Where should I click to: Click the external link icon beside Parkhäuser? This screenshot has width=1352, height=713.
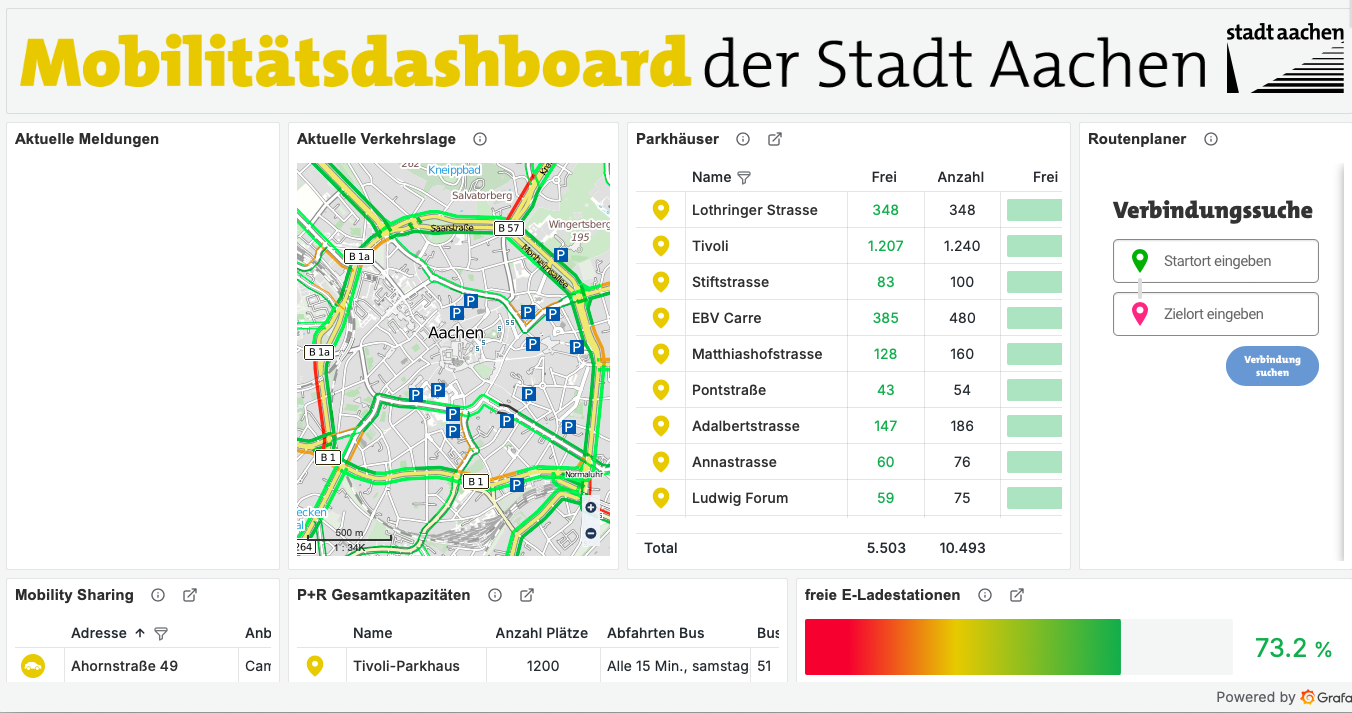coord(775,139)
